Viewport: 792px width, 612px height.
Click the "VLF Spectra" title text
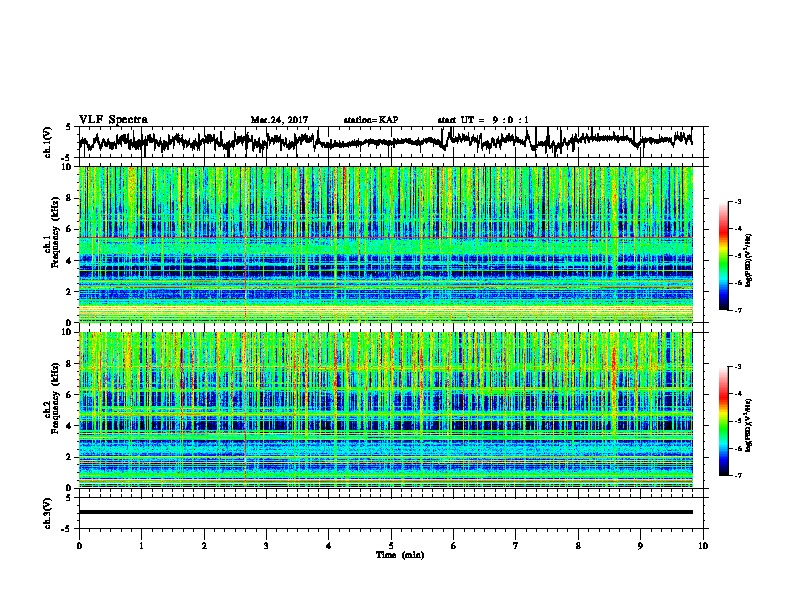(113, 120)
